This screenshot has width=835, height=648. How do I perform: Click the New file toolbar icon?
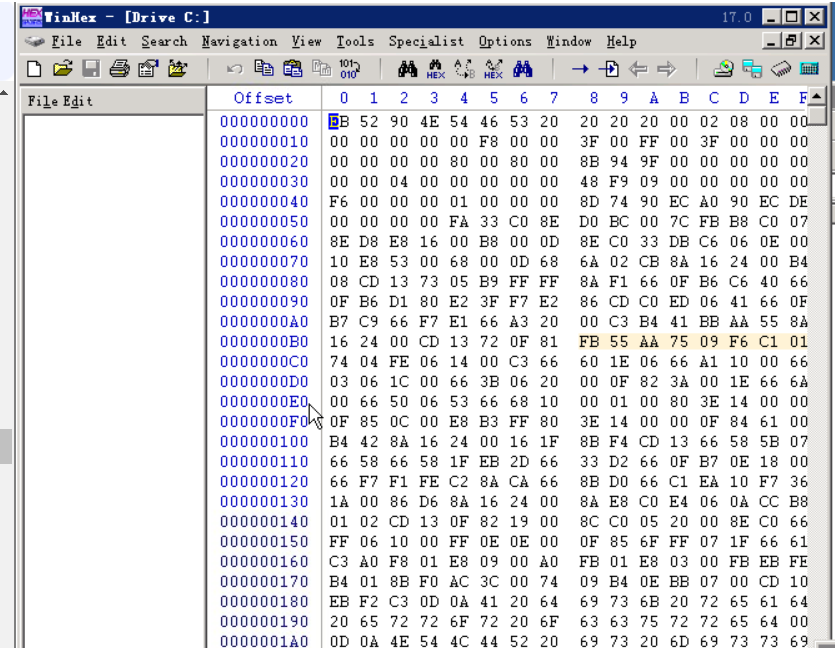click(x=34, y=69)
